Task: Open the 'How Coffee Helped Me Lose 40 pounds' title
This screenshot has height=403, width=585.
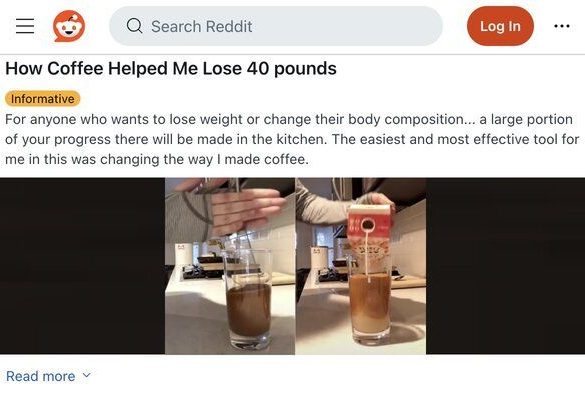Action: pos(171,69)
